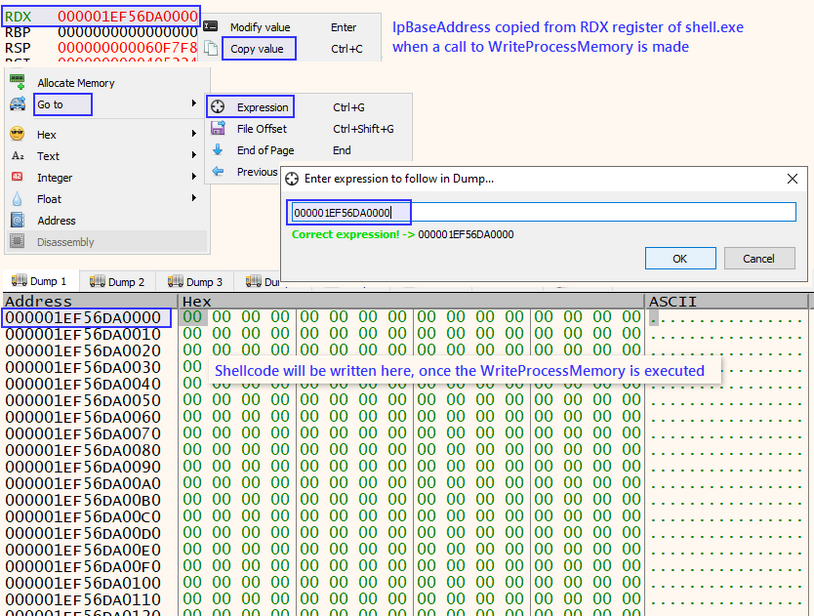The image size is (814, 616).
Task: Expand the Integer submenu arrow
Action: click(x=193, y=176)
